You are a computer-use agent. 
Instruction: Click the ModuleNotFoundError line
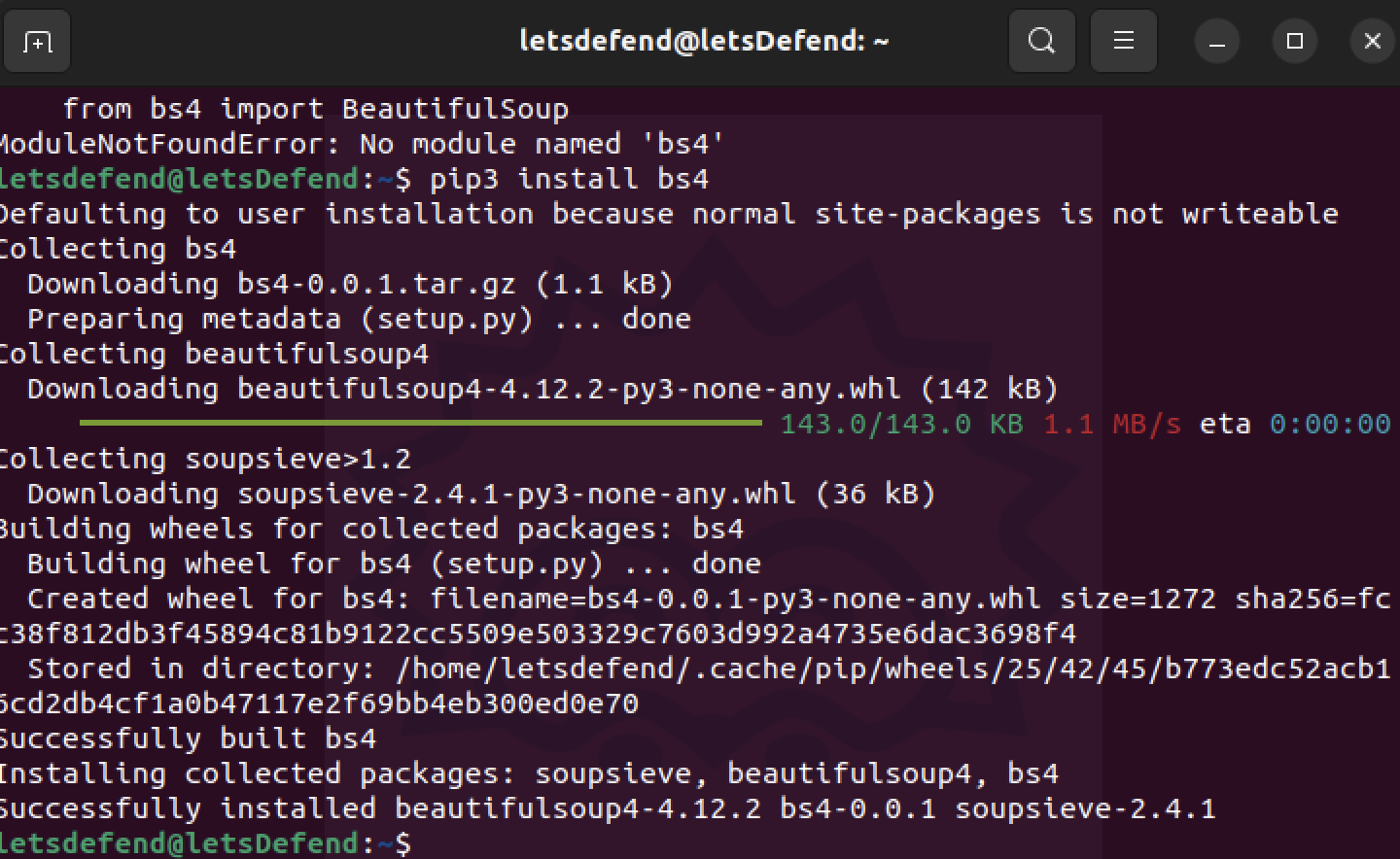(362, 144)
